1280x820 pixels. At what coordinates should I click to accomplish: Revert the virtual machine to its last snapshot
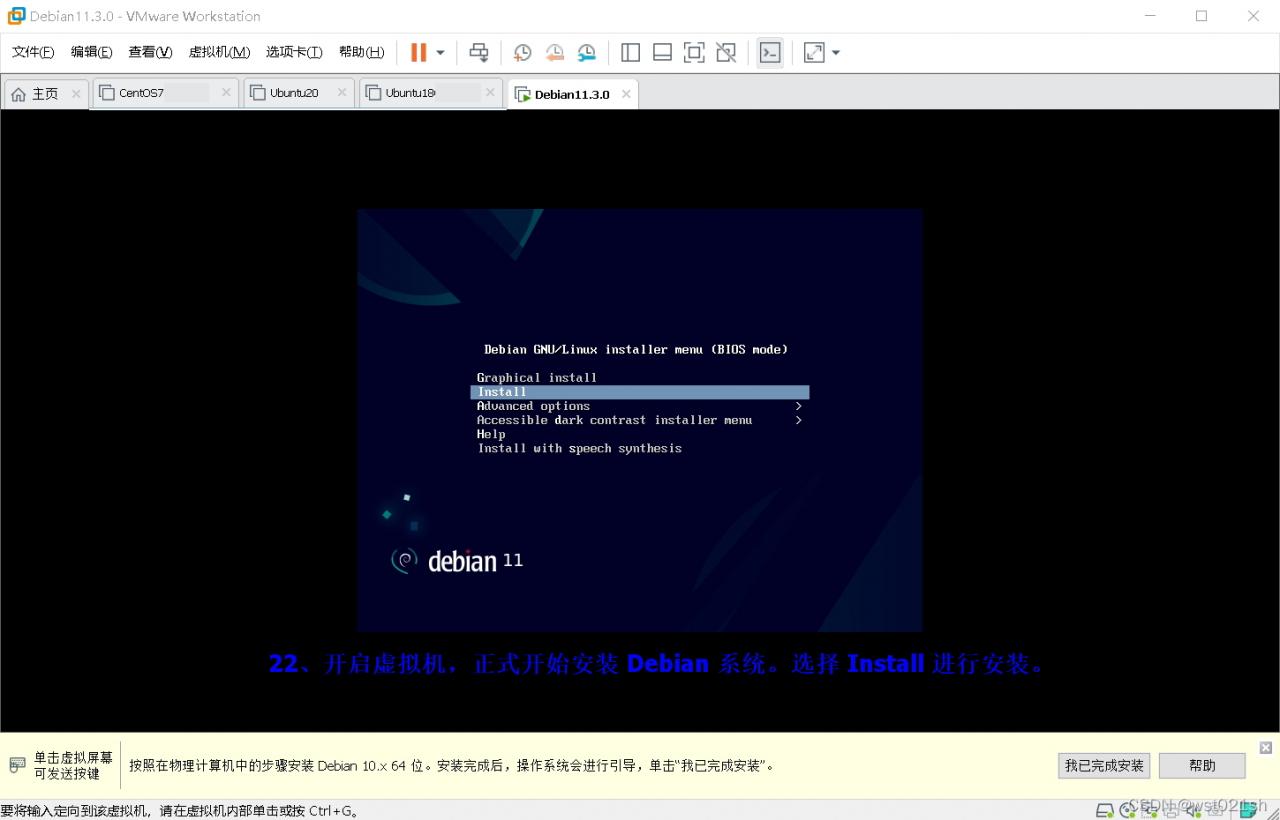click(x=554, y=52)
